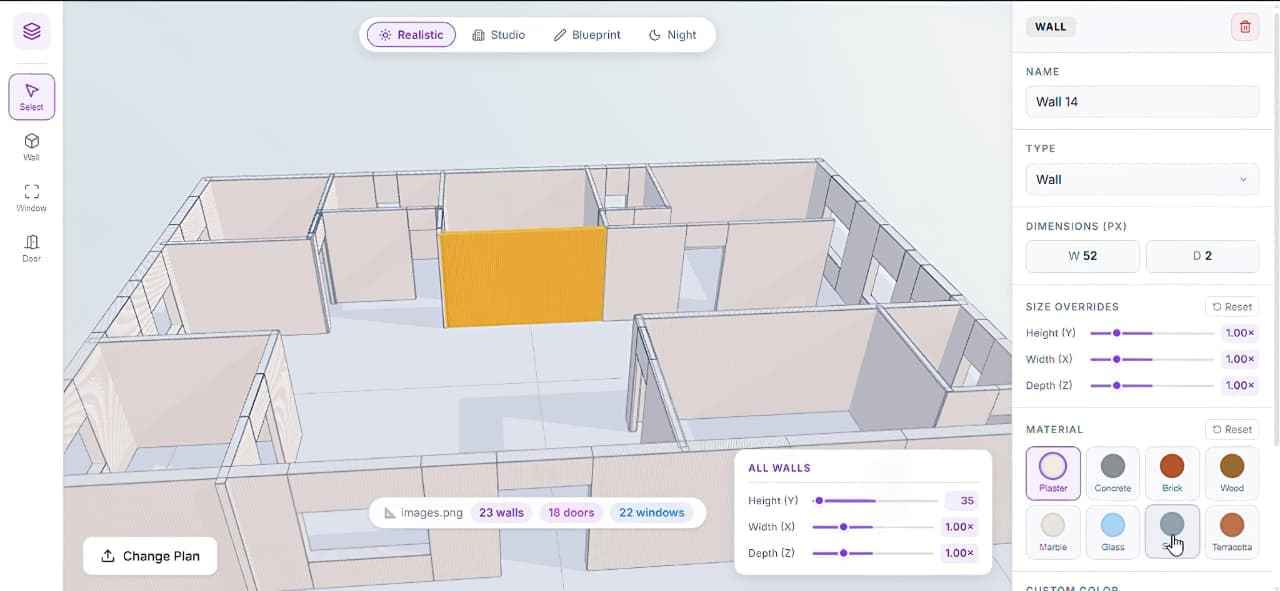The image size is (1280, 591).
Task: Delete Wall 14 using the trash icon
Action: click(1244, 27)
